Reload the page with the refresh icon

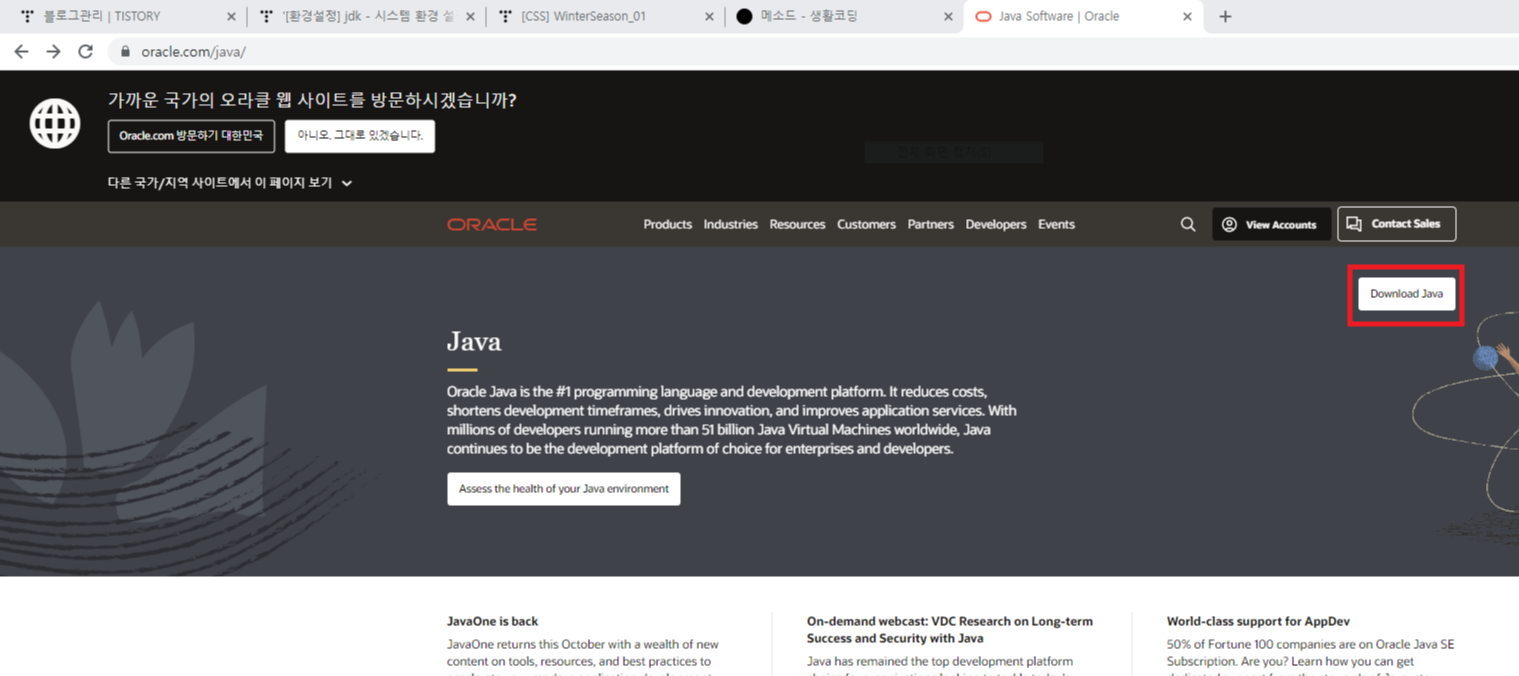(86, 51)
